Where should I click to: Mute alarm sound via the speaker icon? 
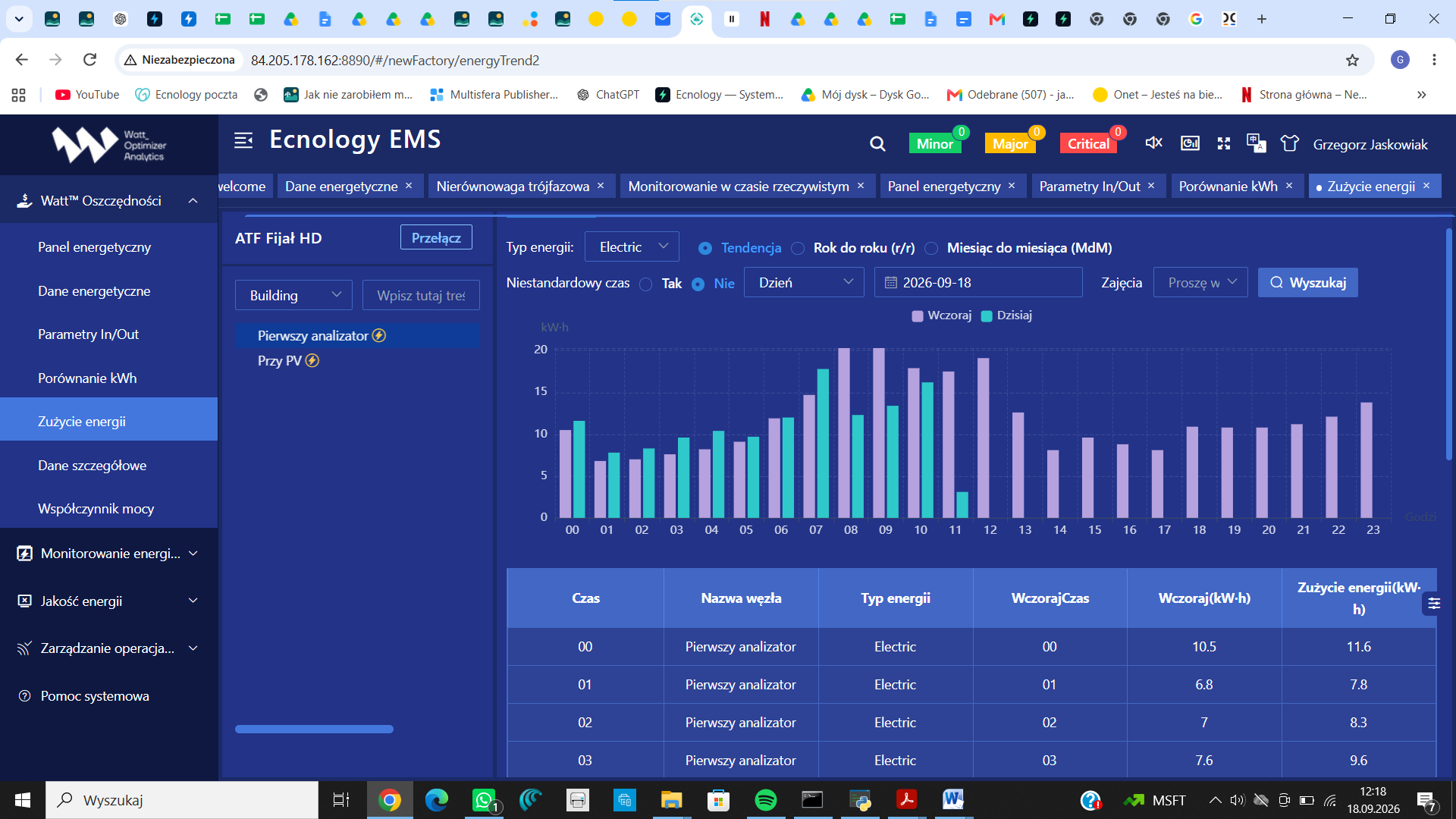[x=1153, y=143]
